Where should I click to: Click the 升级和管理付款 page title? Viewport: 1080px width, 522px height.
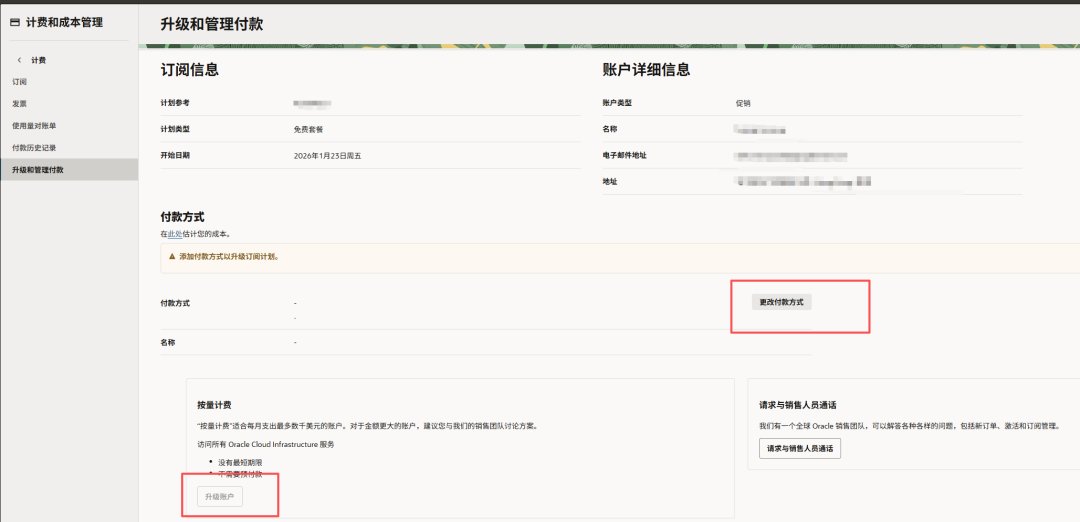(x=211, y=24)
